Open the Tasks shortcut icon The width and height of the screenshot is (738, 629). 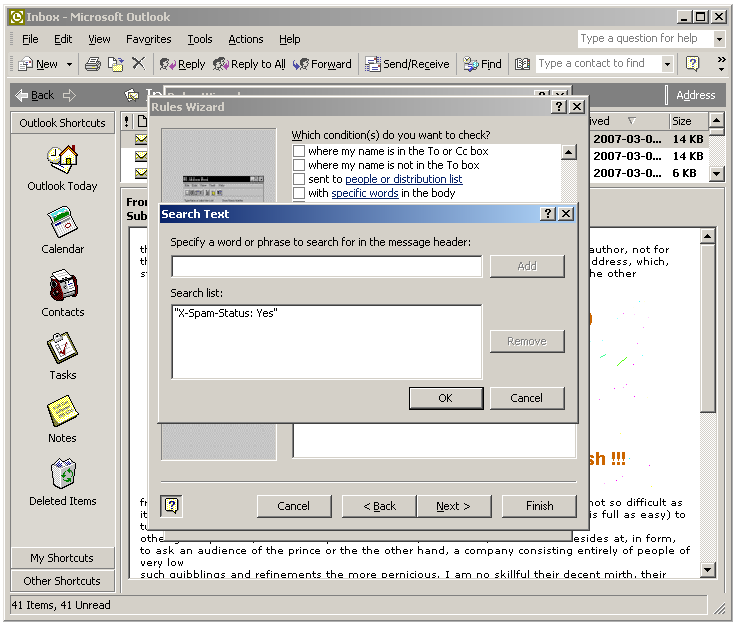click(x=62, y=348)
